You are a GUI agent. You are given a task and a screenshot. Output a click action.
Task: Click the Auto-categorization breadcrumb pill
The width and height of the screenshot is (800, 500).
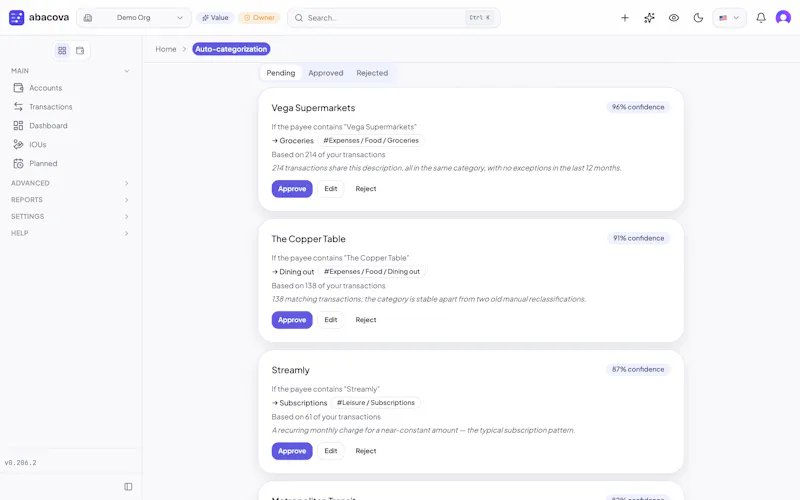231,49
